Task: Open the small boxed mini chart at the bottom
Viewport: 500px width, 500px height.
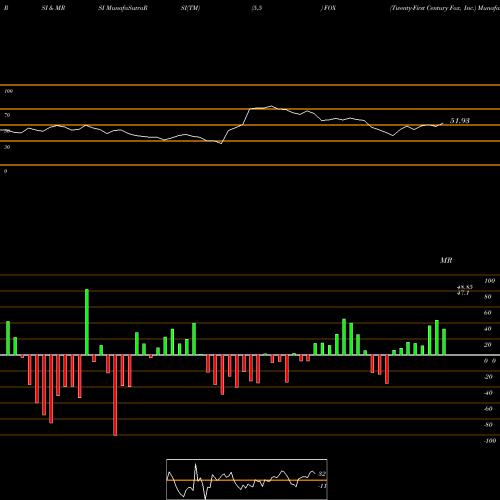Action: coord(247,479)
